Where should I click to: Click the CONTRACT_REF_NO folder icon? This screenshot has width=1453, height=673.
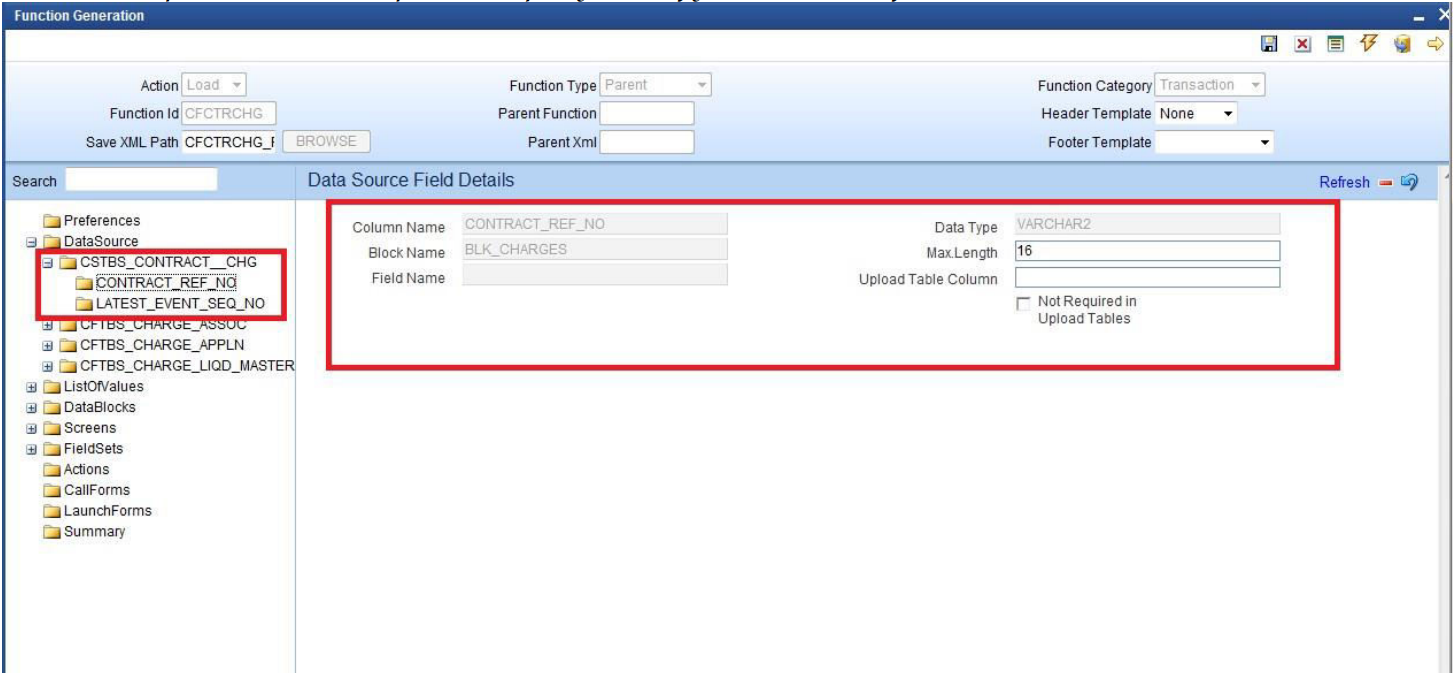85,283
